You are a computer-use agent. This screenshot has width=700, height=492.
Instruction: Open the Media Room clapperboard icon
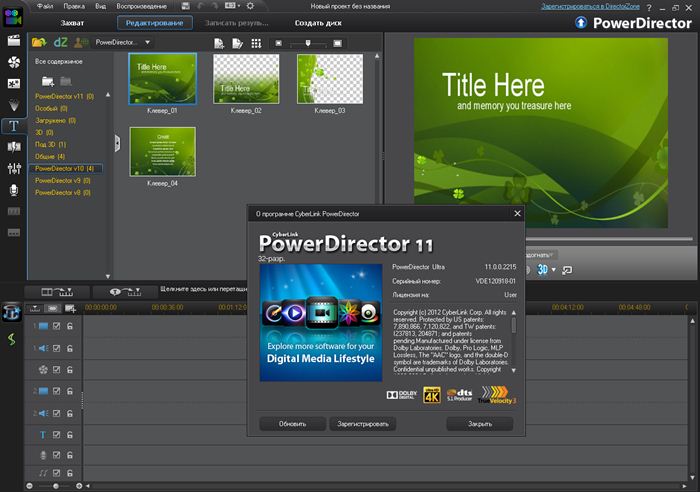pyautogui.click(x=13, y=42)
